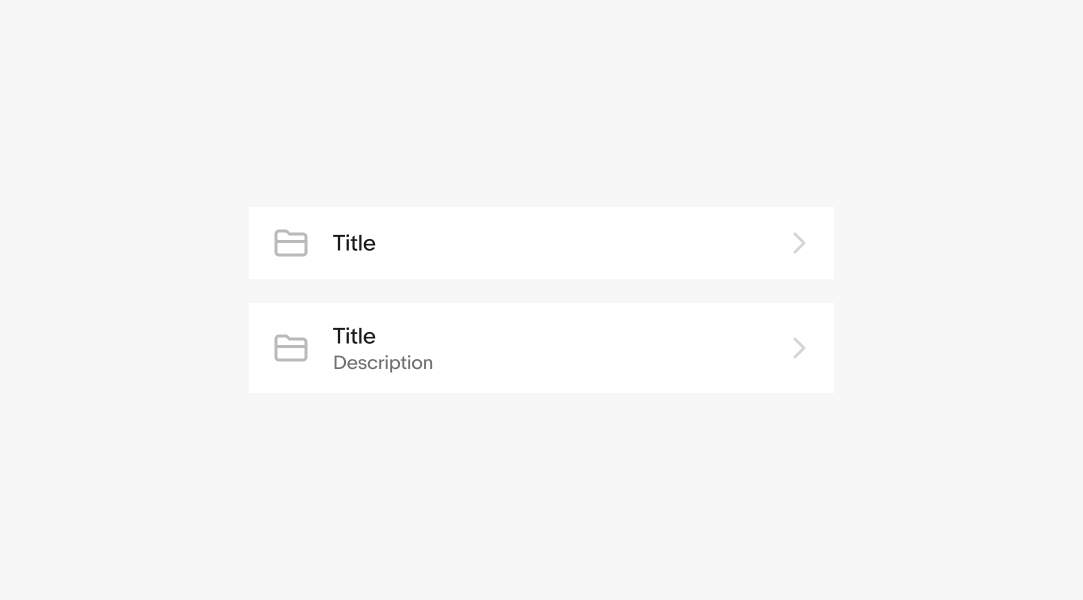Select the Title label in the top row
The height and width of the screenshot is (600, 1083).
click(x=354, y=243)
